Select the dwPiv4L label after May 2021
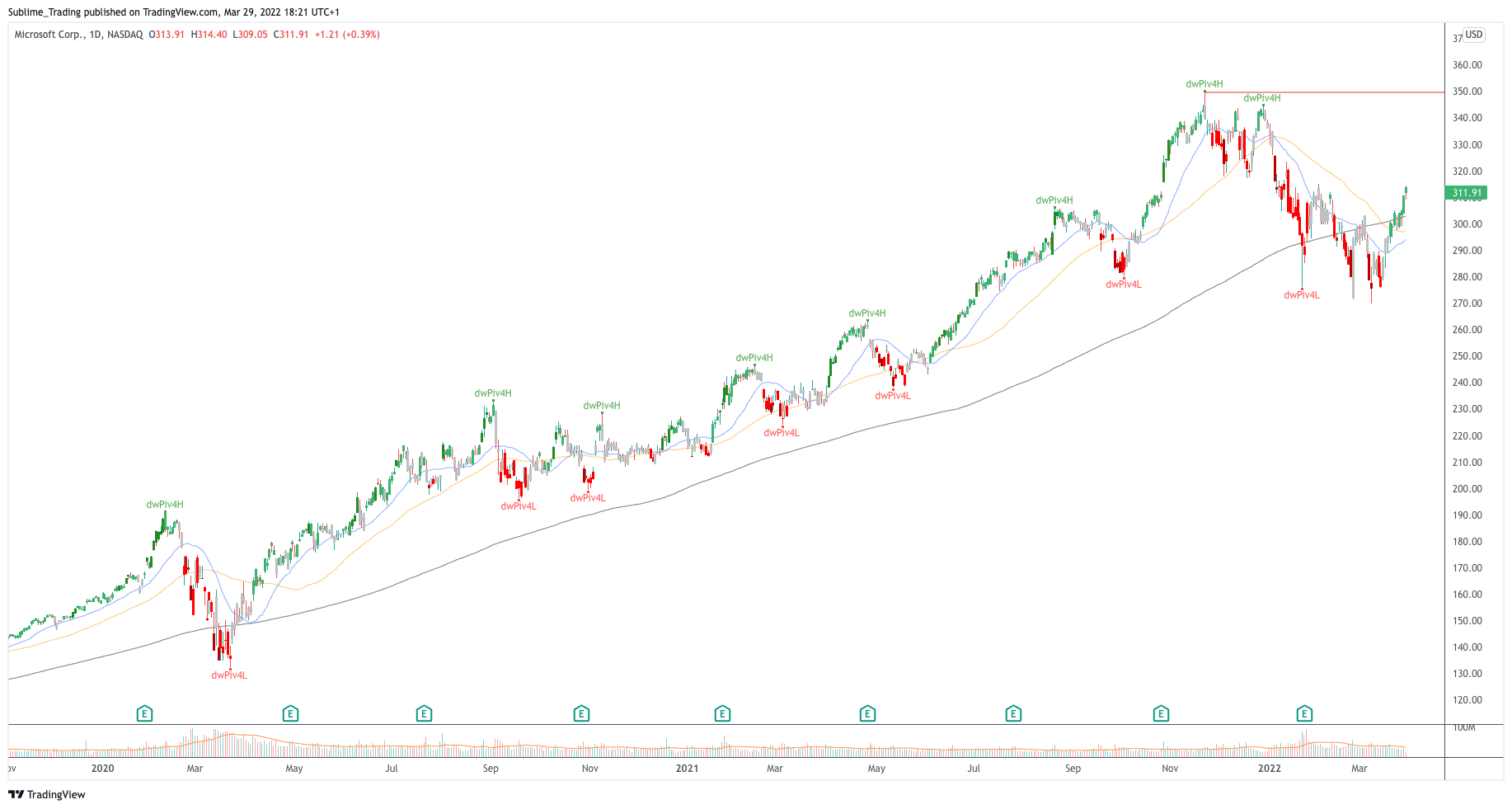 click(x=893, y=396)
